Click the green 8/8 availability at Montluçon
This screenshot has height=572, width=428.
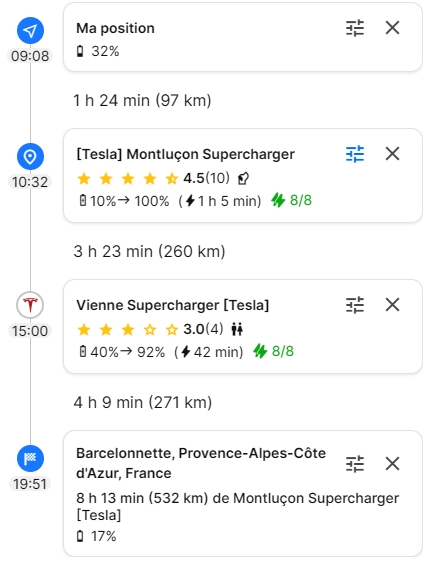pyautogui.click(x=292, y=200)
